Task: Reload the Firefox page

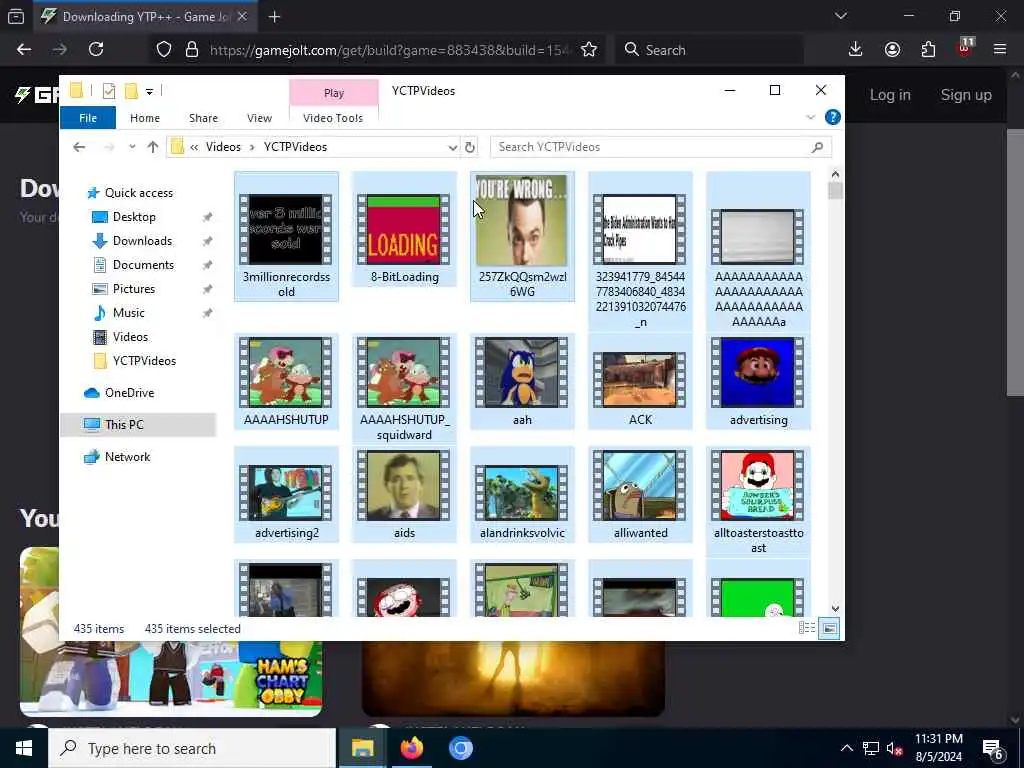Action: (96, 49)
